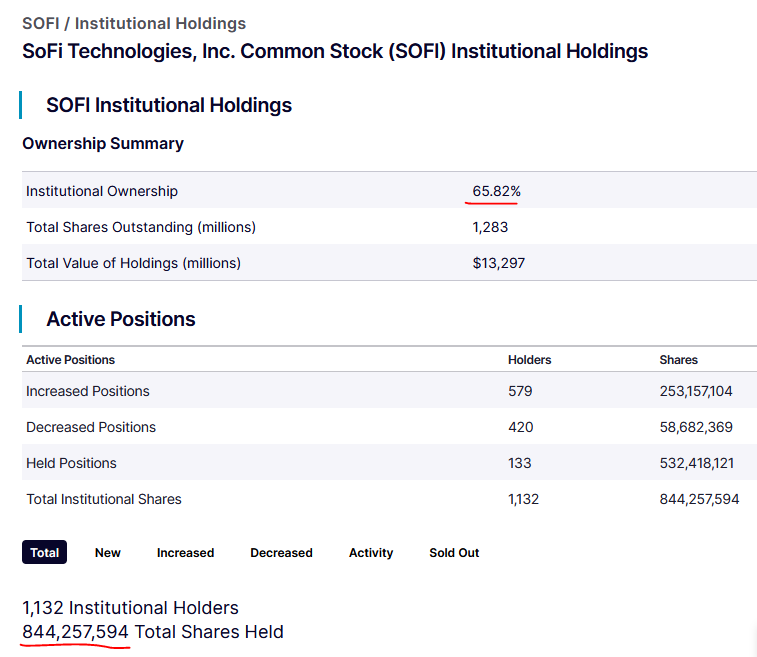757x657 pixels.
Task: Click the Held Positions row label
Action: 71,463
